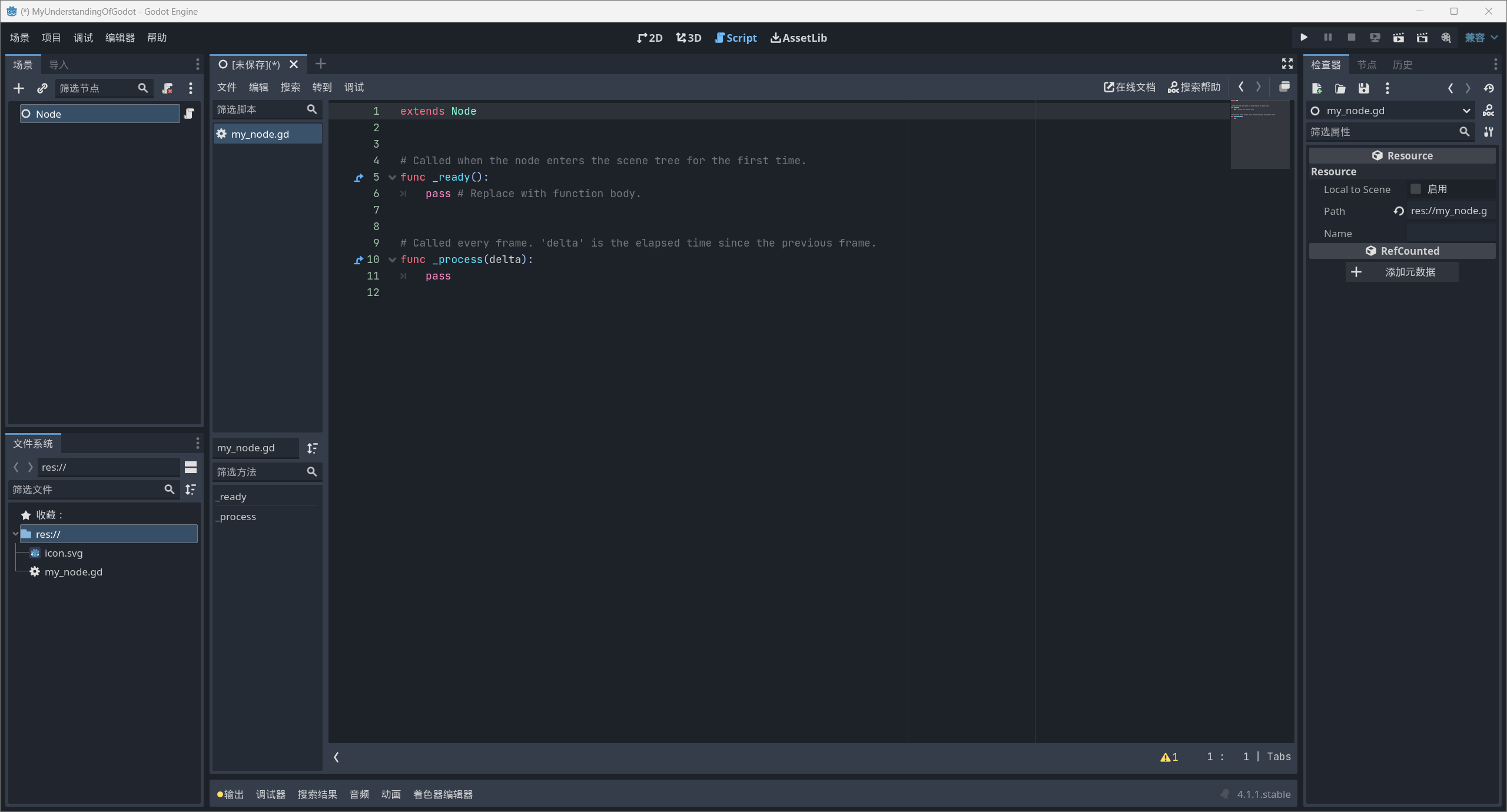Run the current scene icon
The height and width of the screenshot is (812, 1507).
[x=1399, y=38]
